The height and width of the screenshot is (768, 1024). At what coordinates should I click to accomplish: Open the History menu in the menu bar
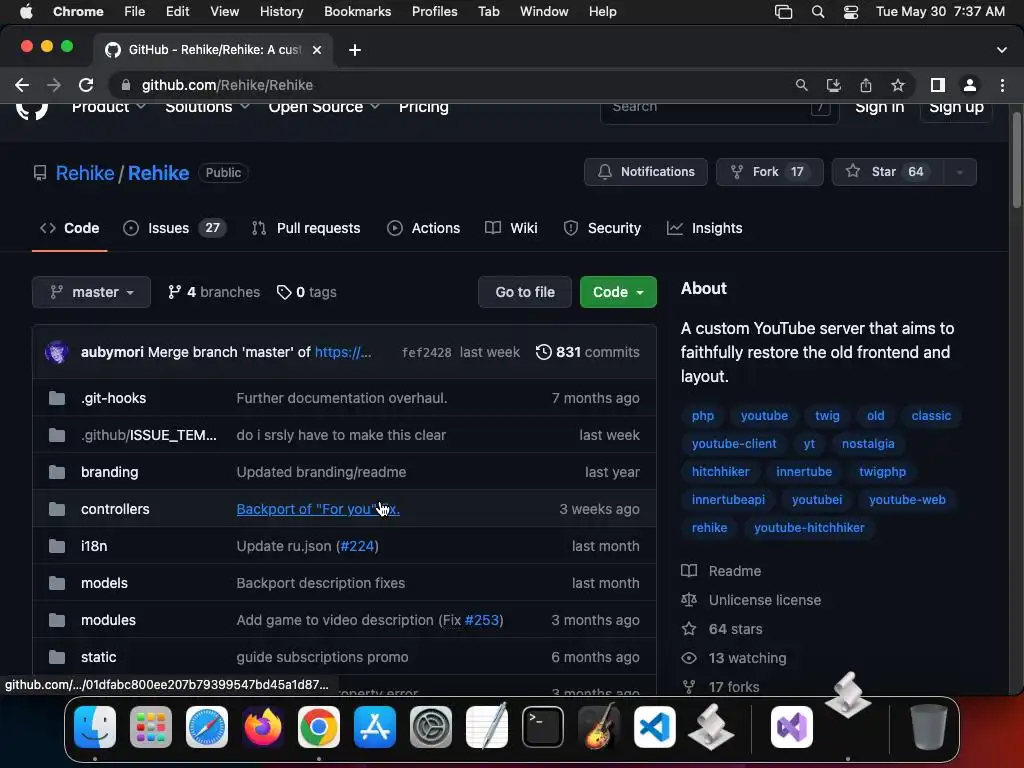(281, 12)
